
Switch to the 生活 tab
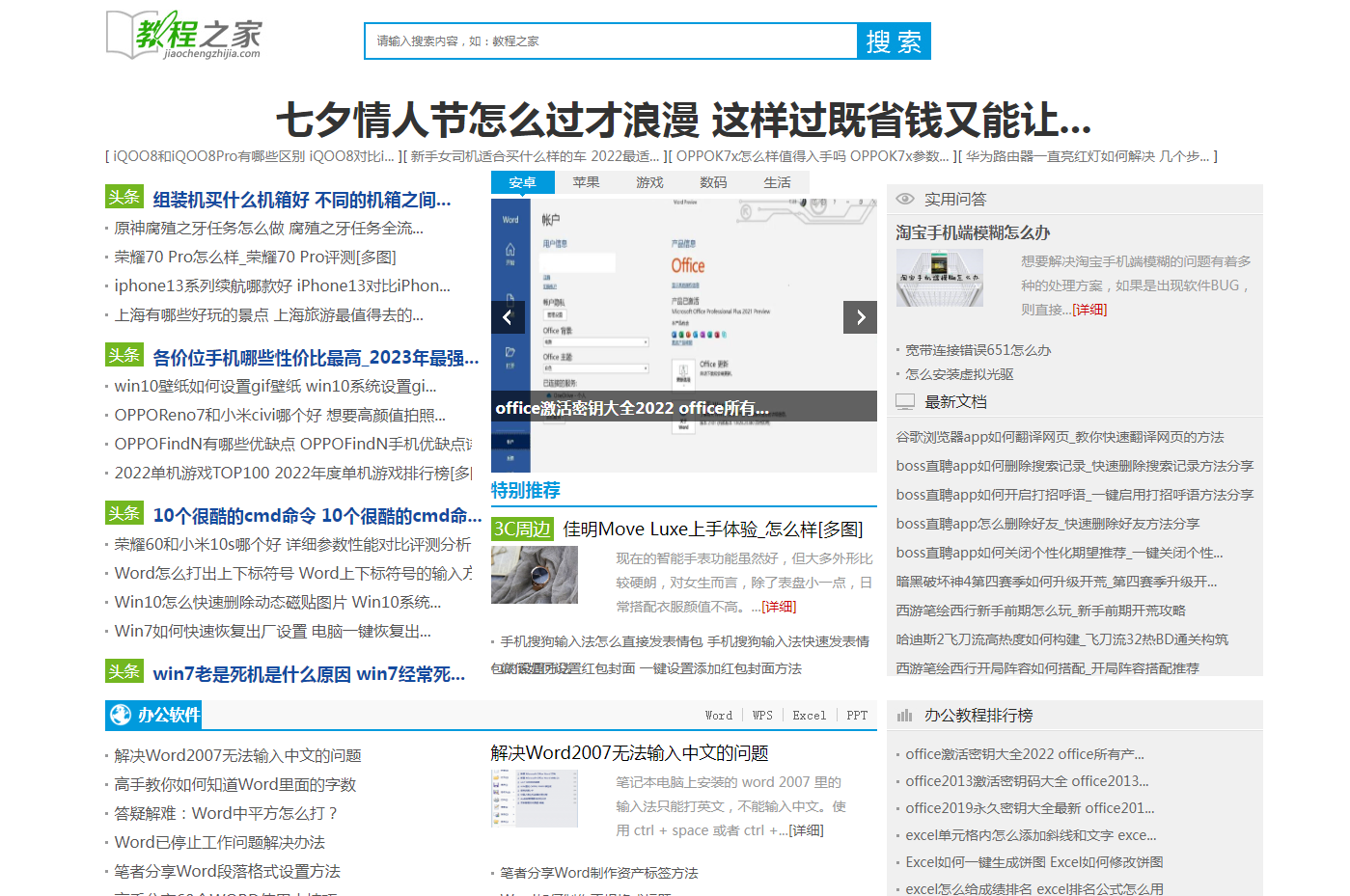(778, 182)
